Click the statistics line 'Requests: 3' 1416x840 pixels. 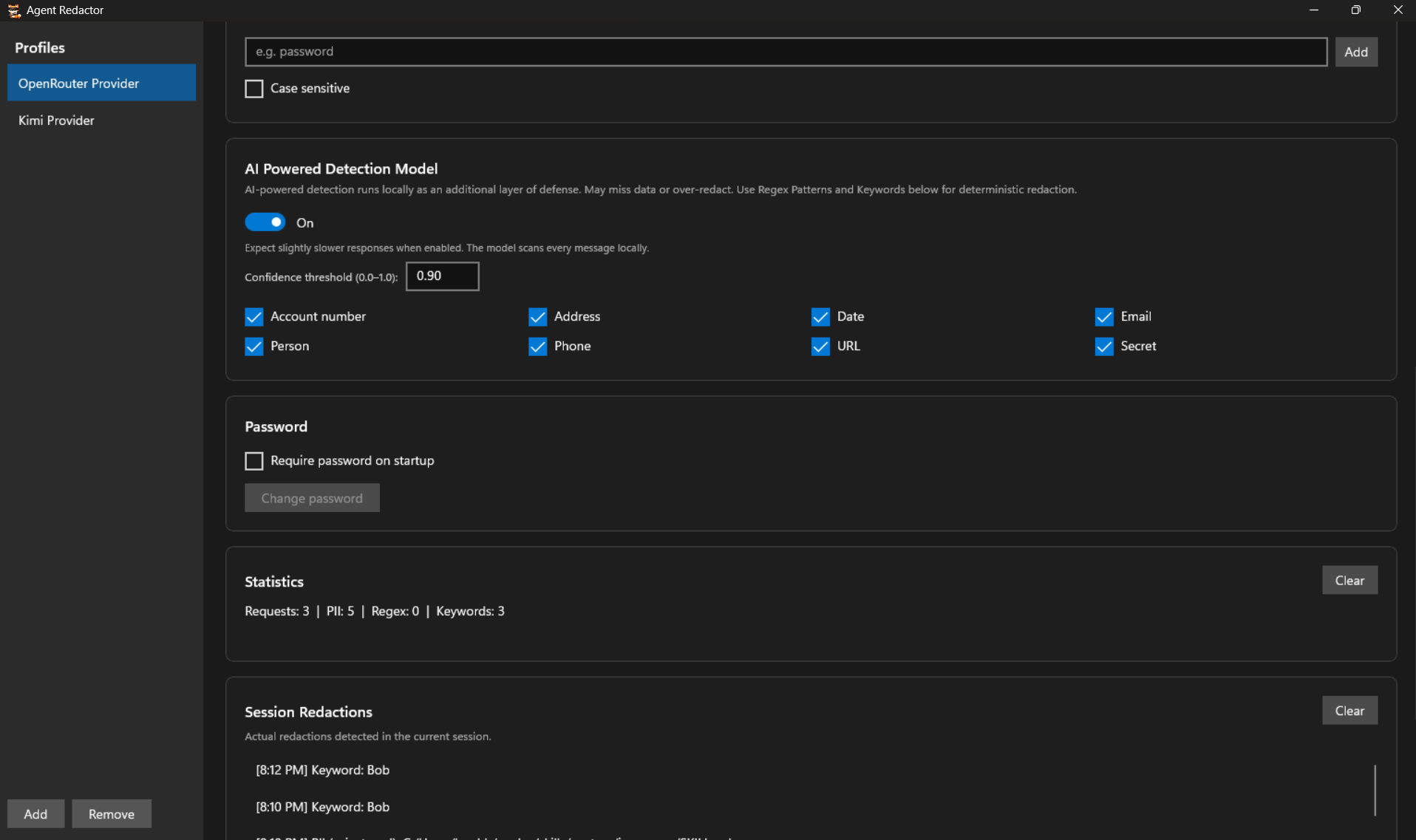tap(277, 611)
